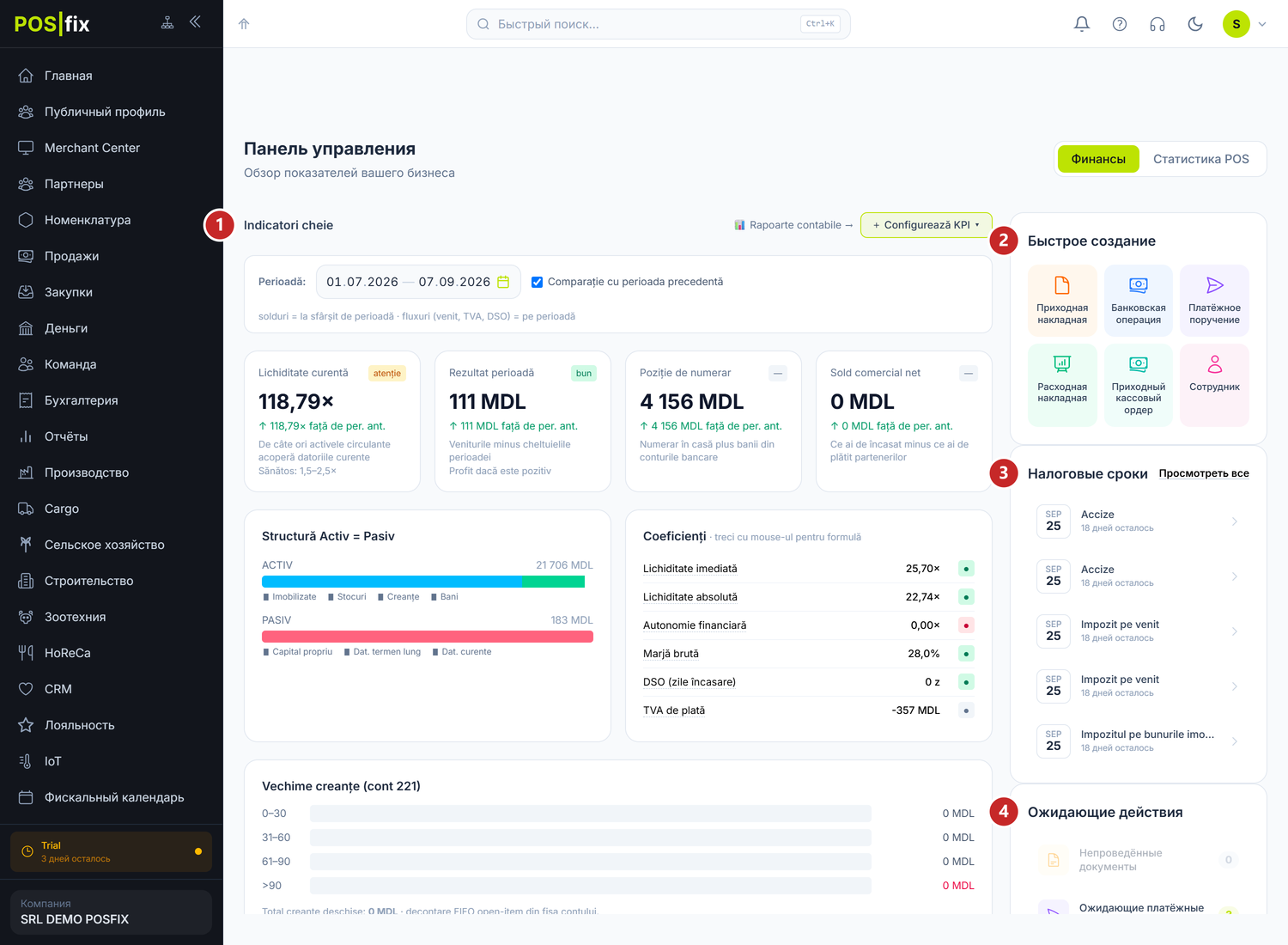
Task: Uncheck Comparație cu perioada precedentă checkbox
Action: click(537, 282)
